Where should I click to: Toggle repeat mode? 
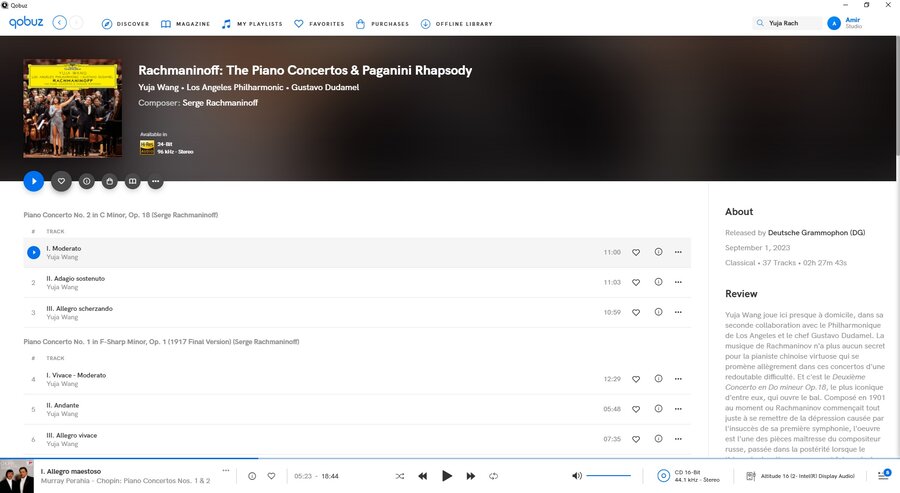tap(493, 476)
